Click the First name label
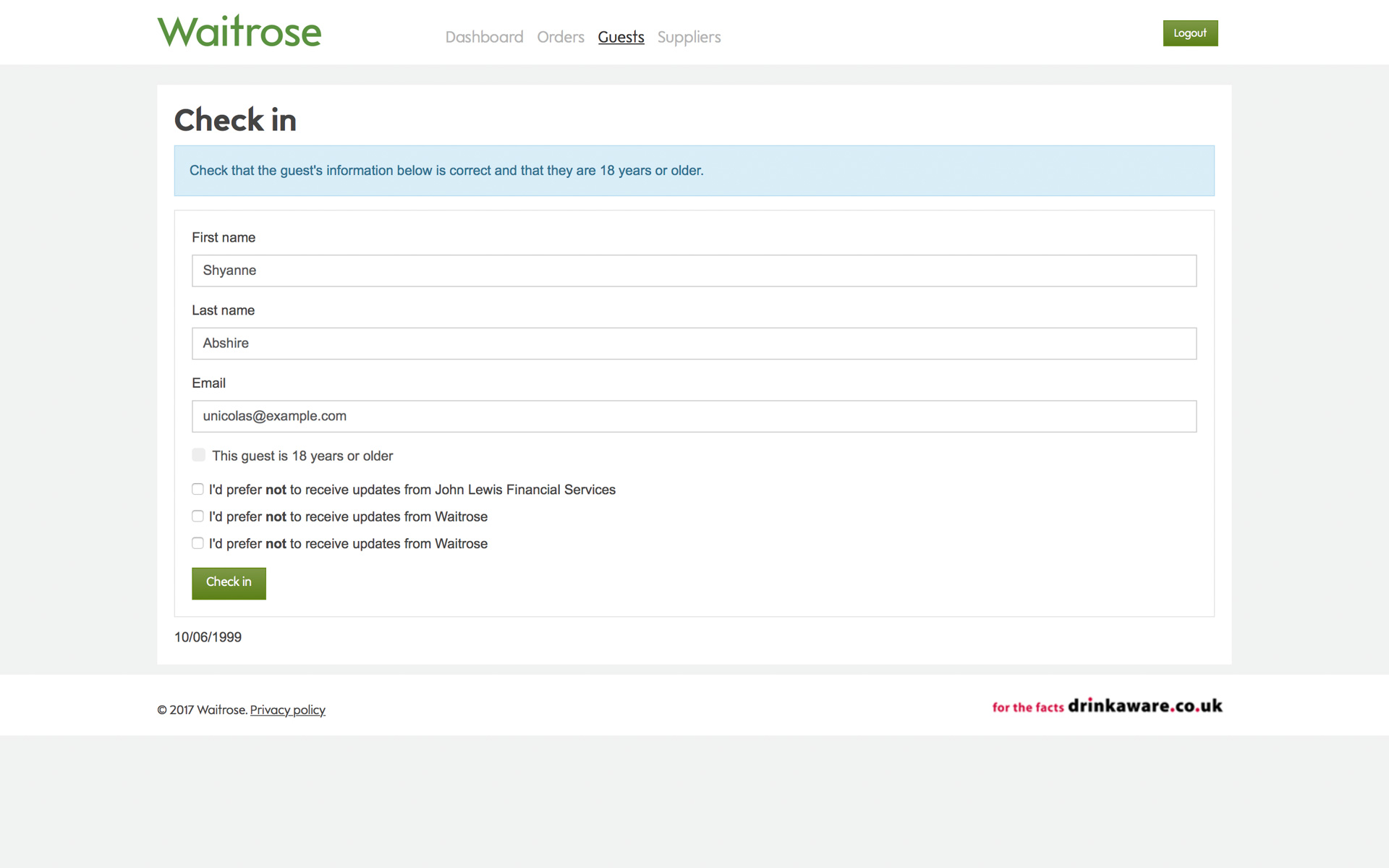The image size is (1389, 868). pos(224,237)
